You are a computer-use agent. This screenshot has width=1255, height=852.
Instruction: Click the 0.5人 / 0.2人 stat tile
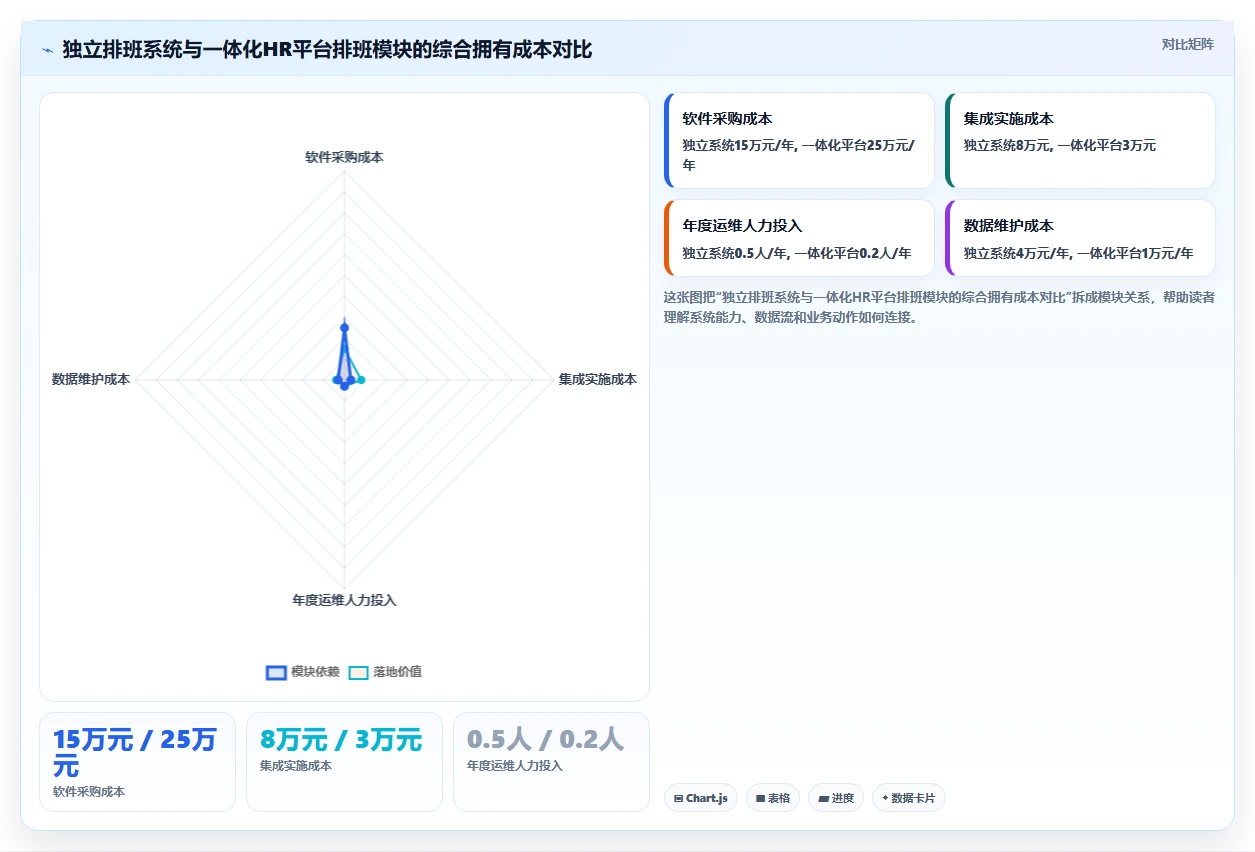pyautogui.click(x=551, y=762)
